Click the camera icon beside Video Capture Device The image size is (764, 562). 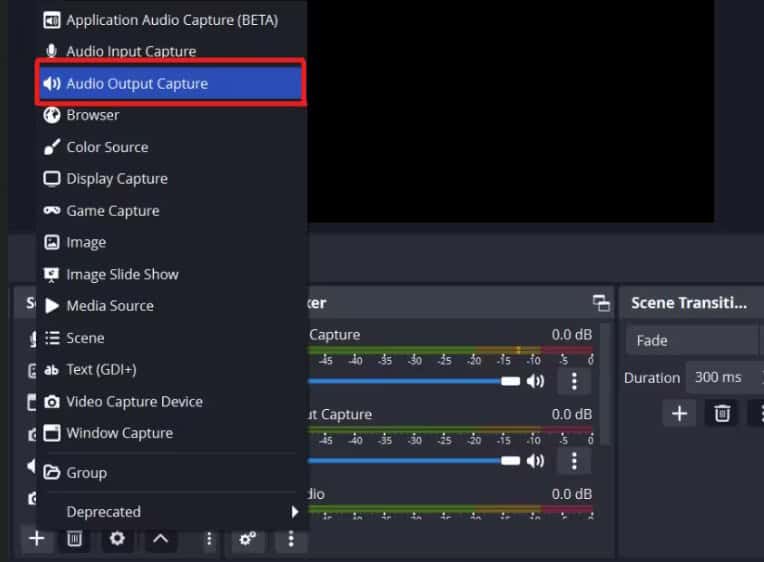point(52,402)
